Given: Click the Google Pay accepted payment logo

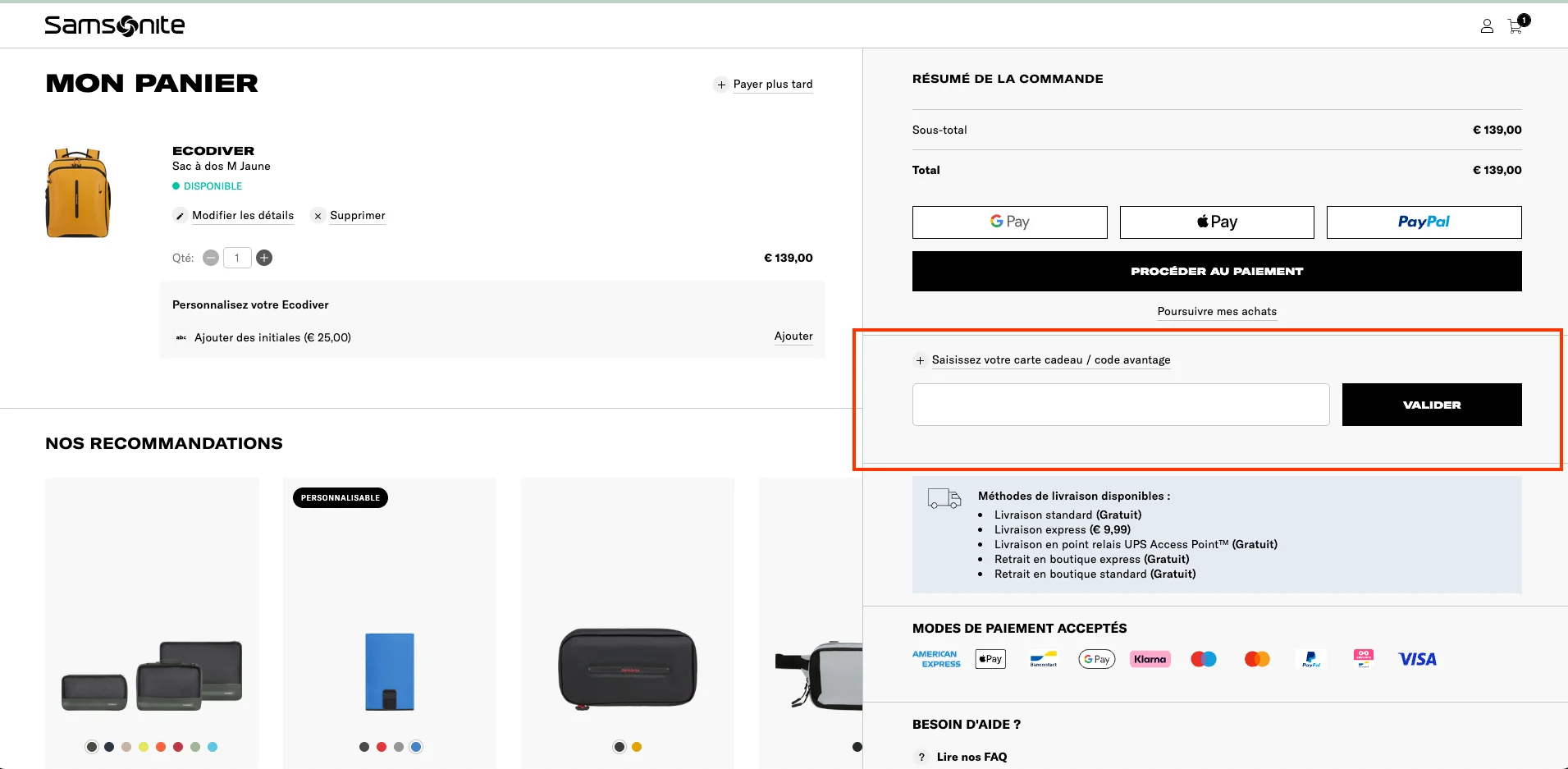Looking at the screenshot, I should [1097, 659].
